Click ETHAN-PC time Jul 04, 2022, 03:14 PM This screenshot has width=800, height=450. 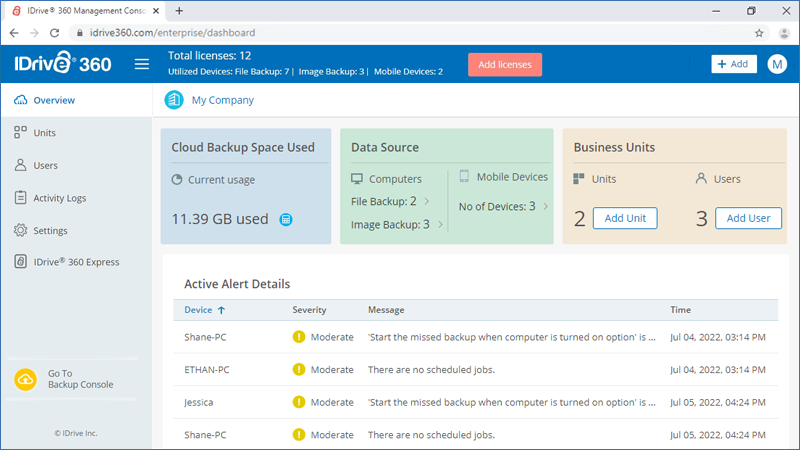pyautogui.click(x=718, y=369)
